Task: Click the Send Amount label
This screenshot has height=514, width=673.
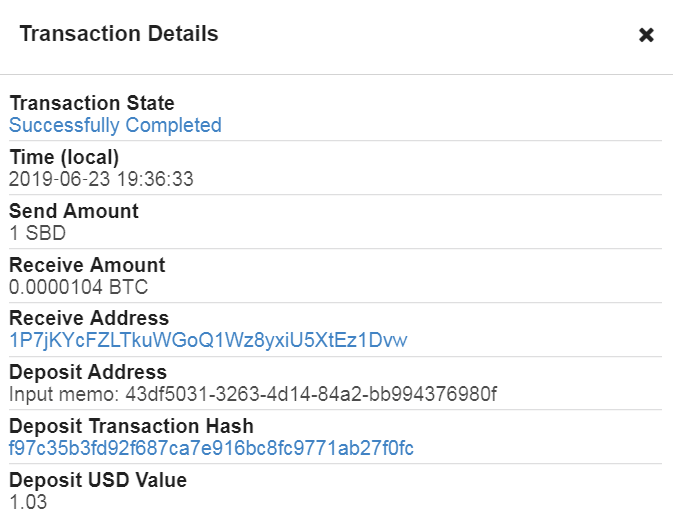Action: coord(74,211)
